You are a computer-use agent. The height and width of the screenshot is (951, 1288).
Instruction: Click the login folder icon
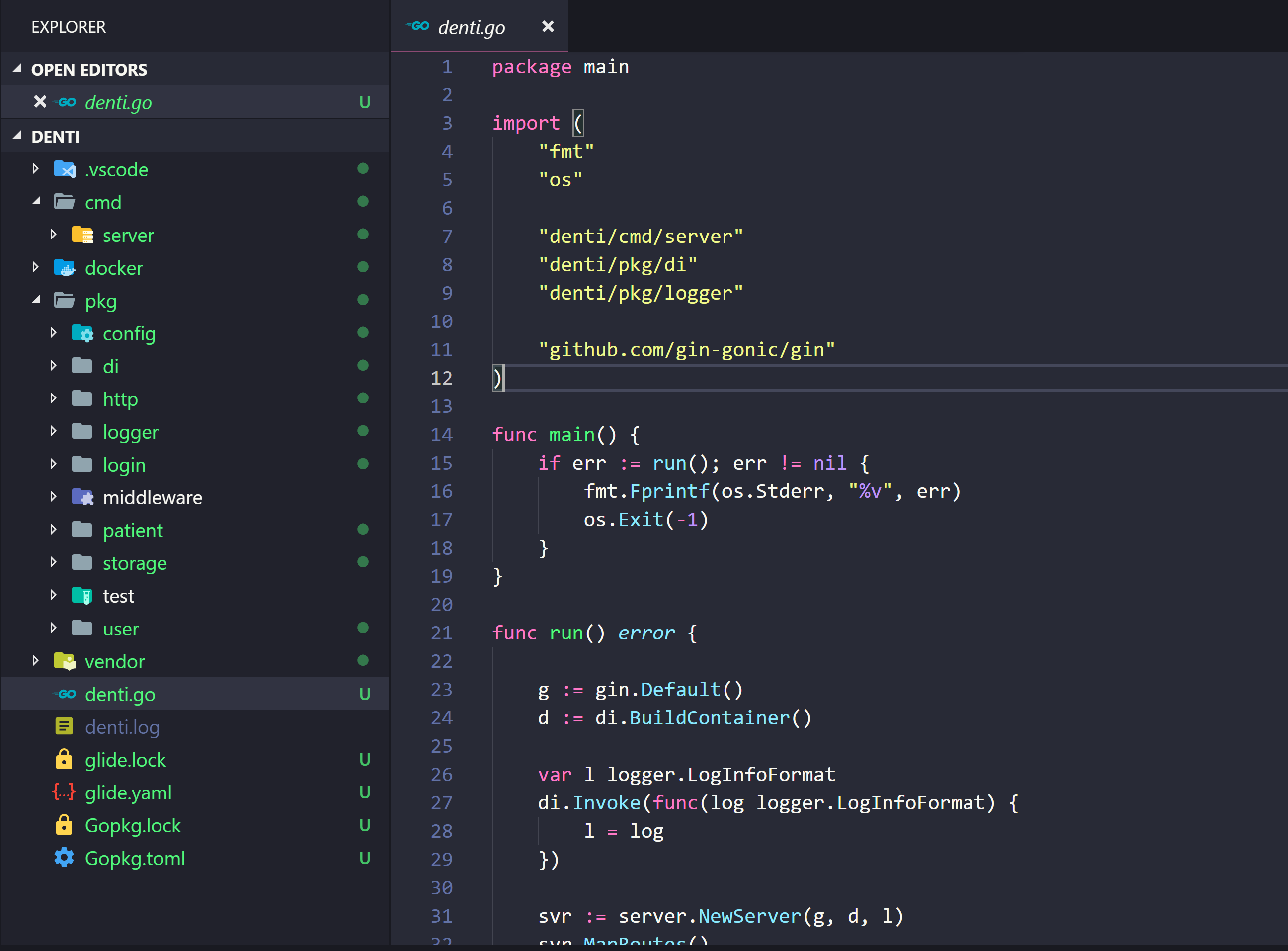[82, 465]
